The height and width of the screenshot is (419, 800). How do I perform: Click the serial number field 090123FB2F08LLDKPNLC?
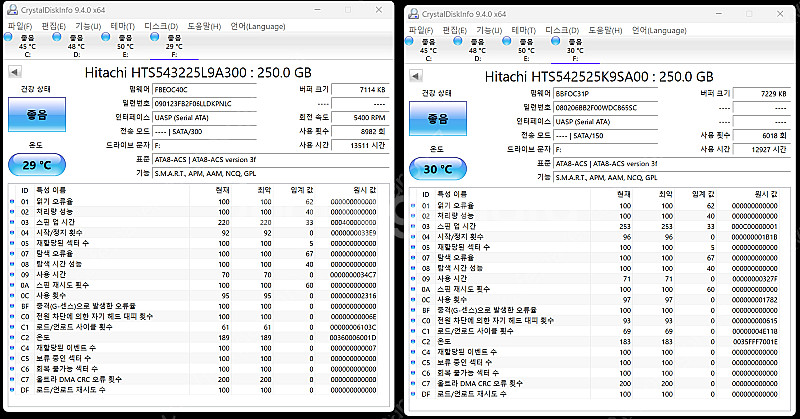click(189, 103)
